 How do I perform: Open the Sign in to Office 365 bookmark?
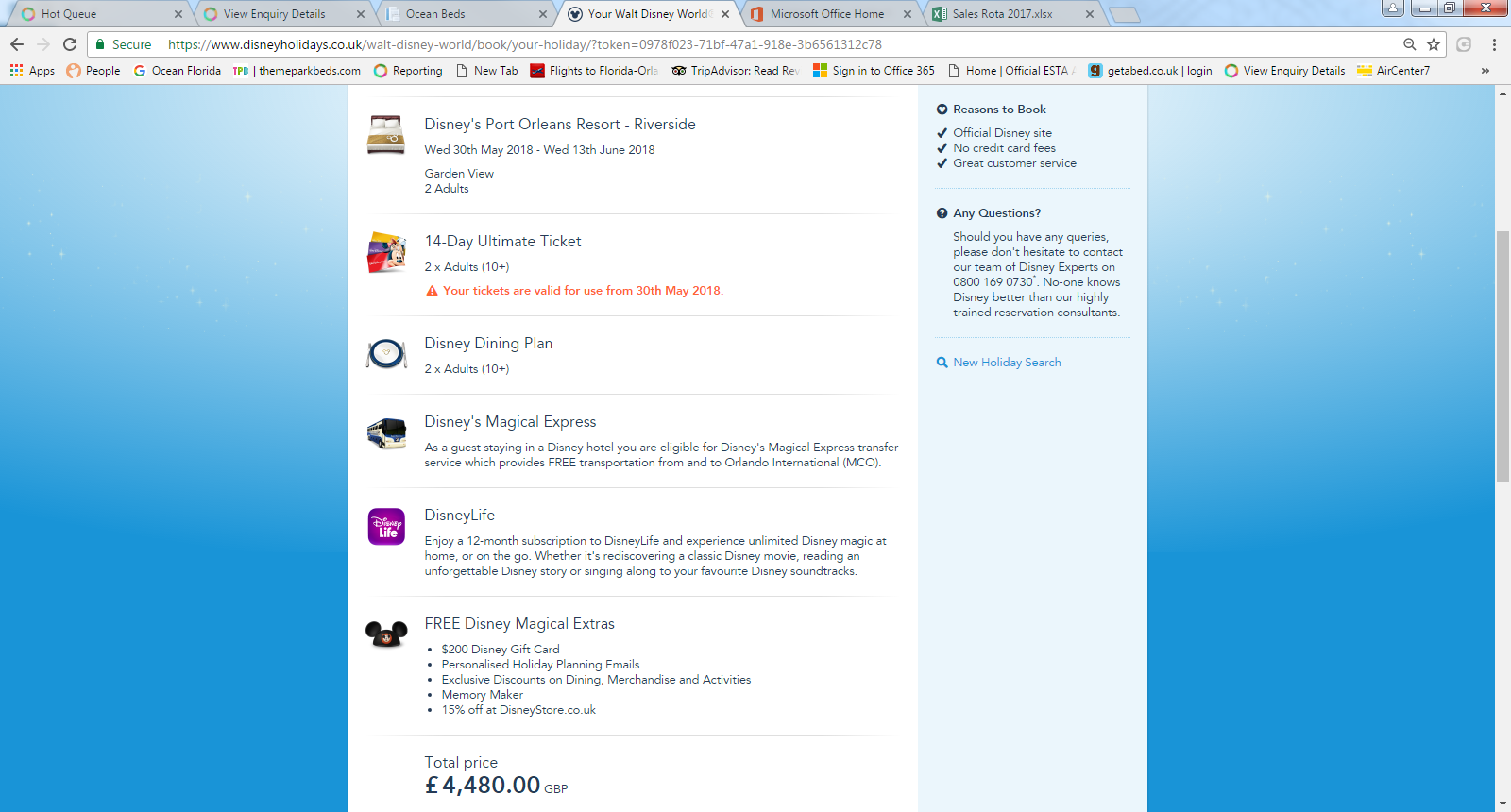click(x=874, y=71)
